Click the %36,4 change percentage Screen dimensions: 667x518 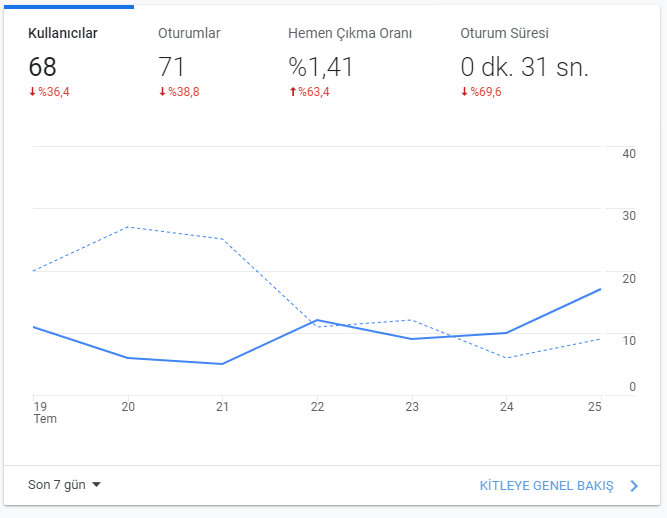[x=54, y=92]
